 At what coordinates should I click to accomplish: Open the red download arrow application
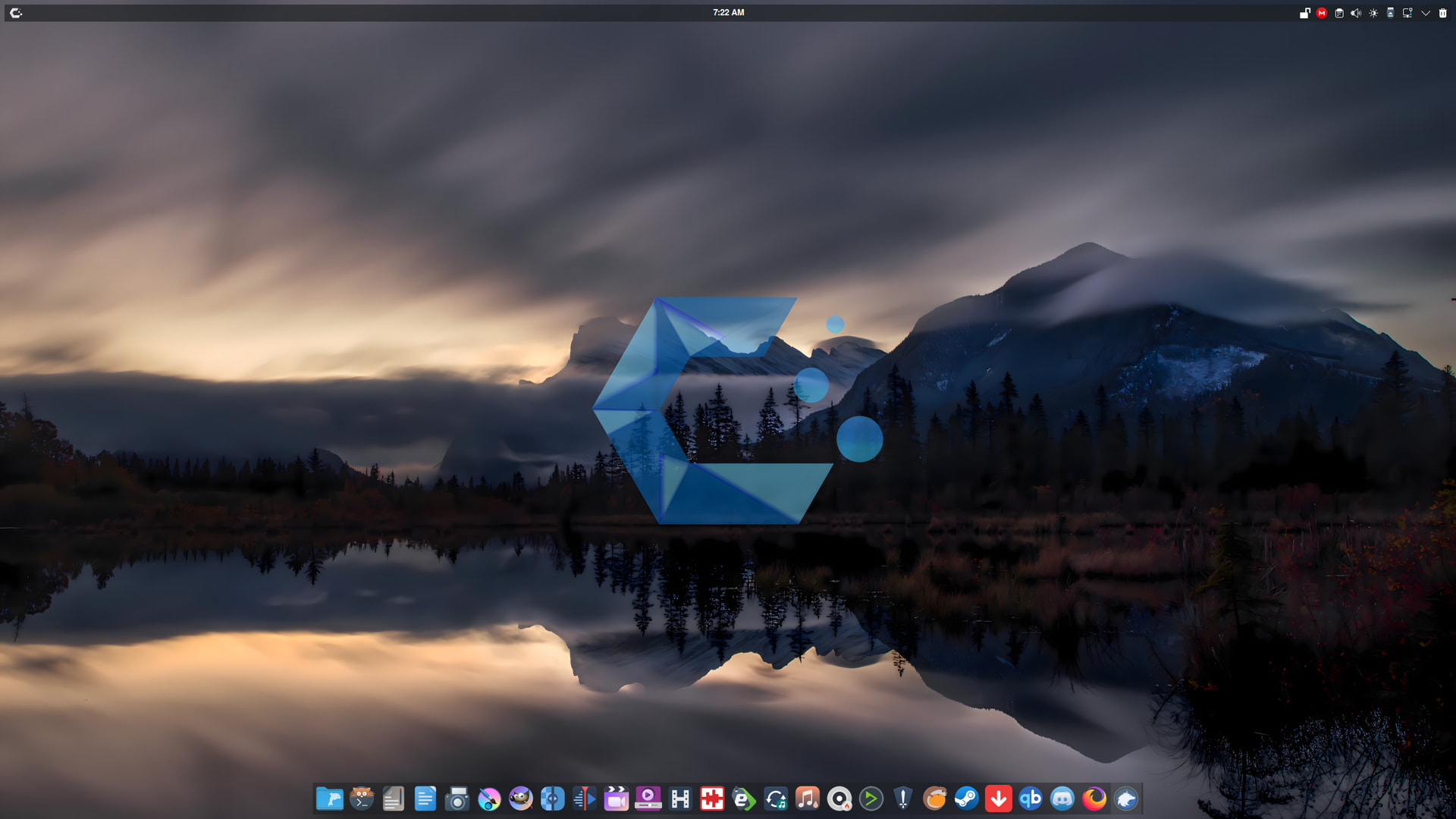(999, 799)
